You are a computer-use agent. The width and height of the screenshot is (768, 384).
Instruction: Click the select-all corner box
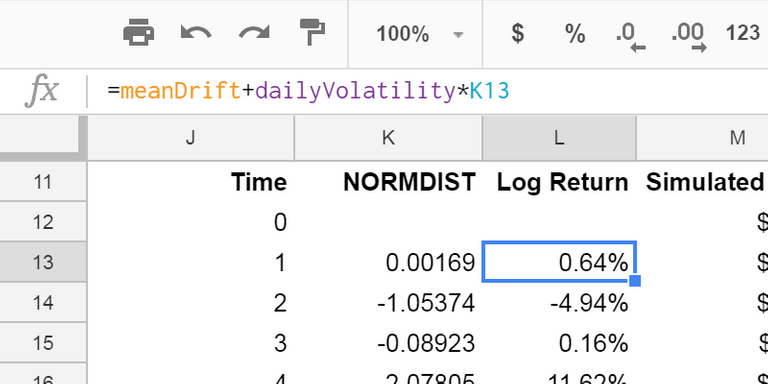pyautogui.click(x=44, y=138)
